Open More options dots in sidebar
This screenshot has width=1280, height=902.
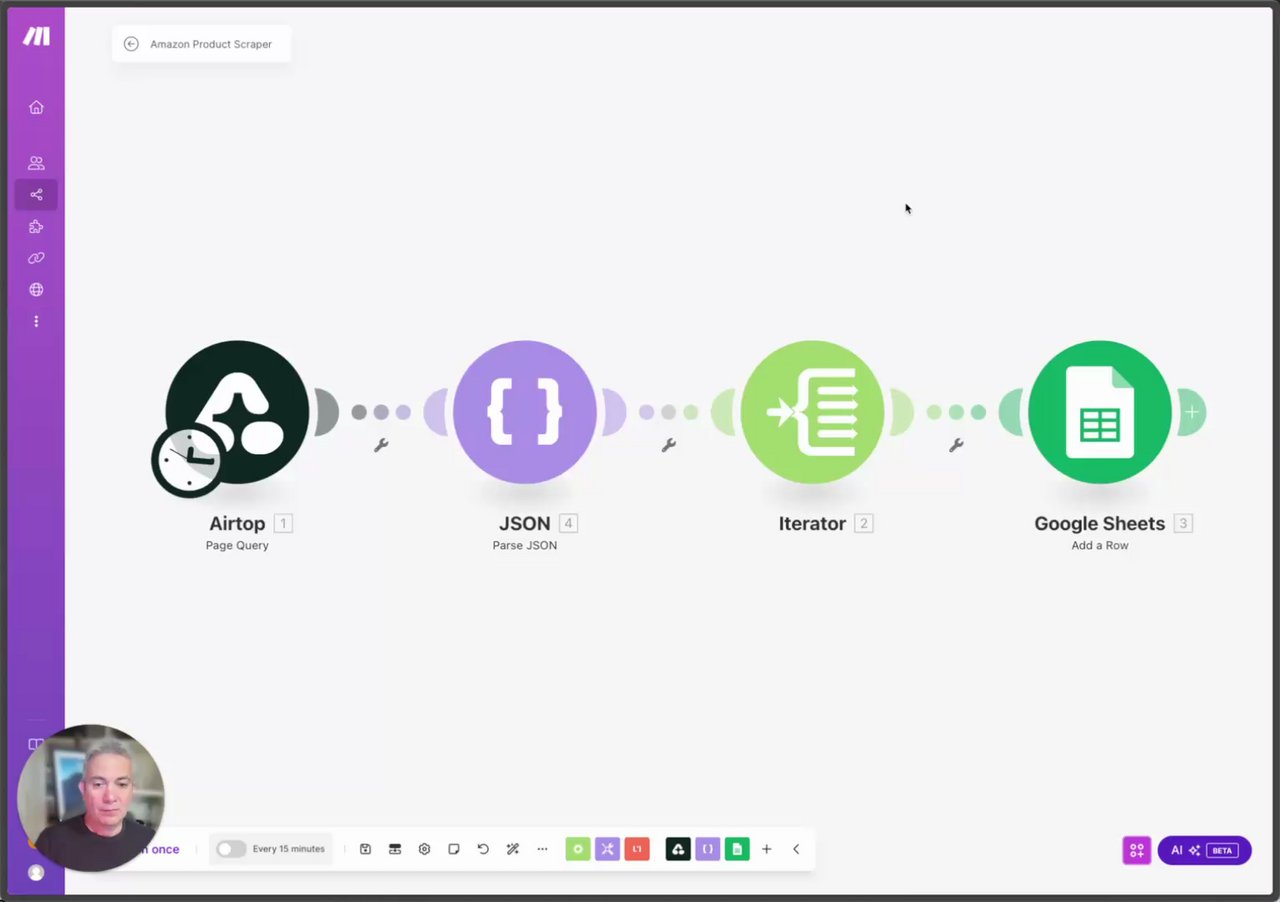[36, 322]
